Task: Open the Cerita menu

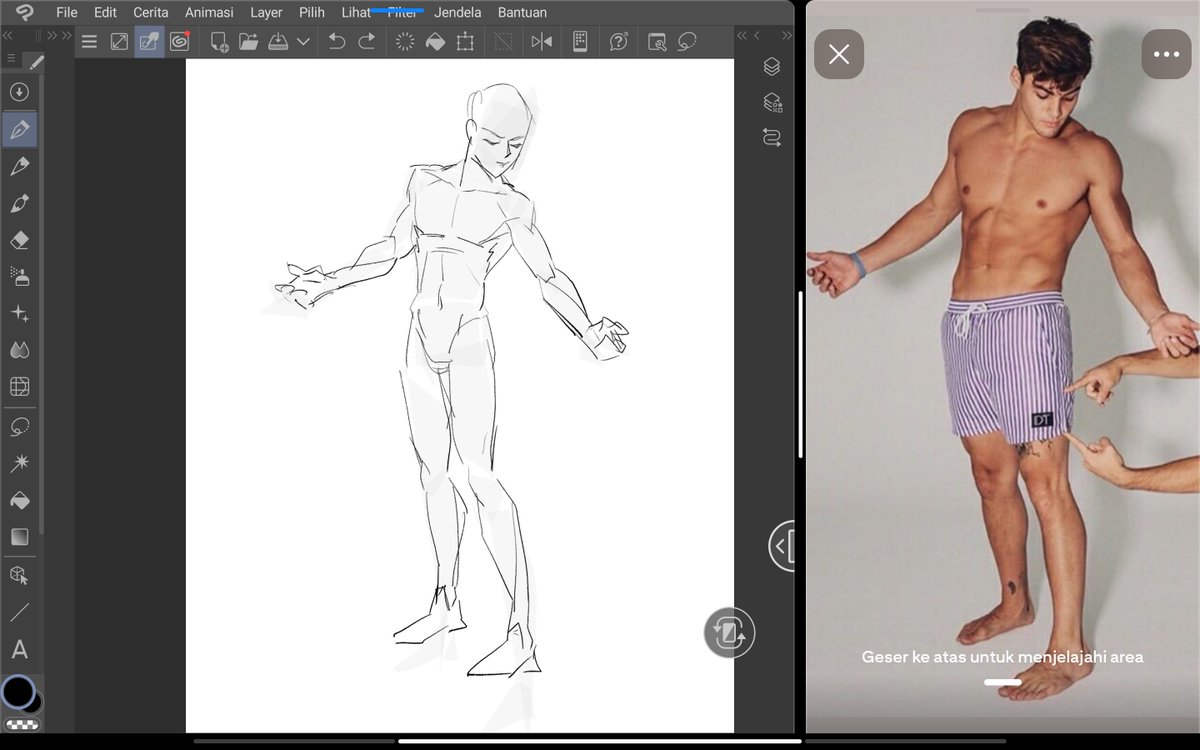Action: coord(151,13)
